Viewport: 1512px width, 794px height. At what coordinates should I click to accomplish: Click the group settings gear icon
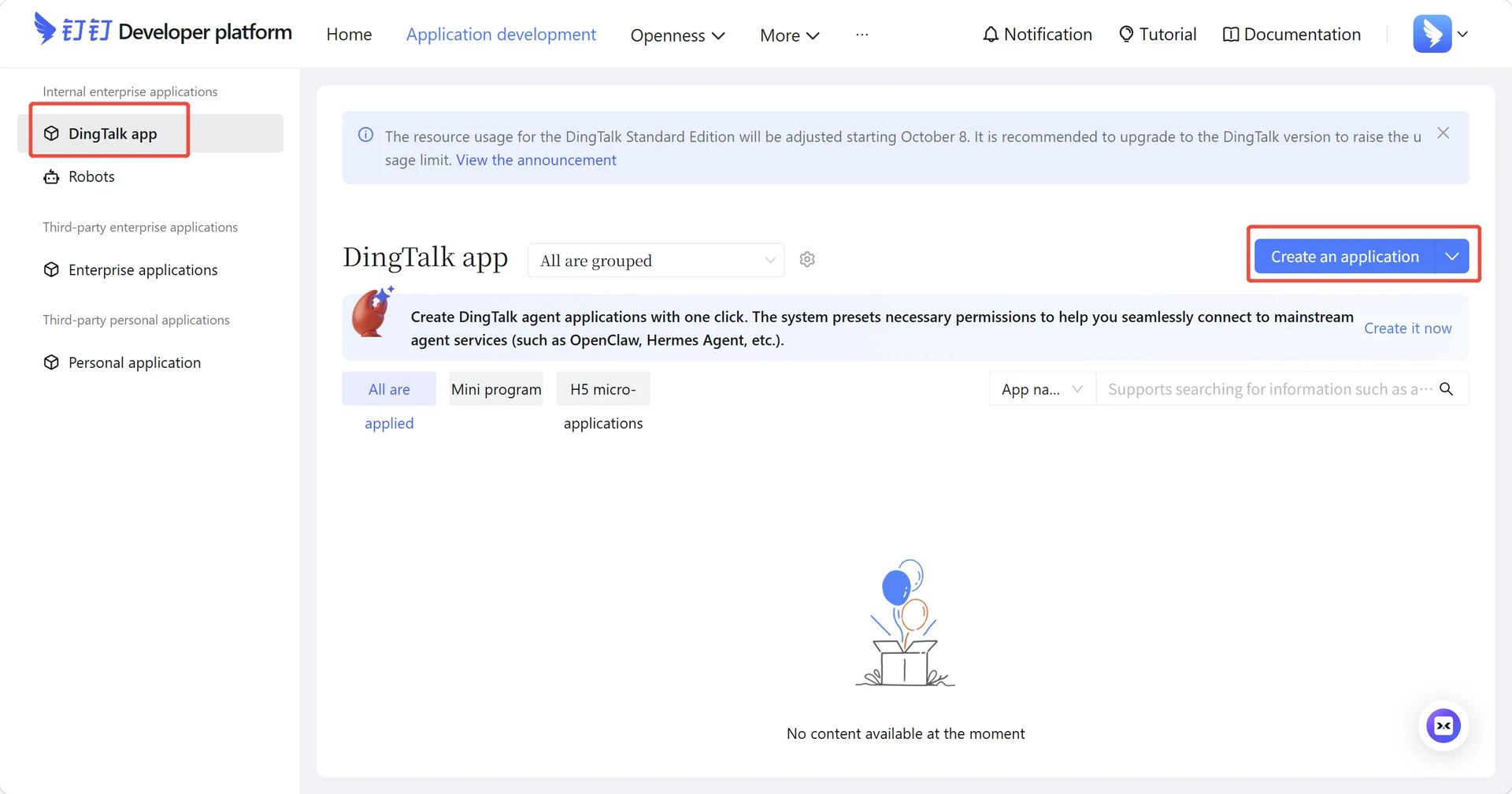click(x=807, y=259)
